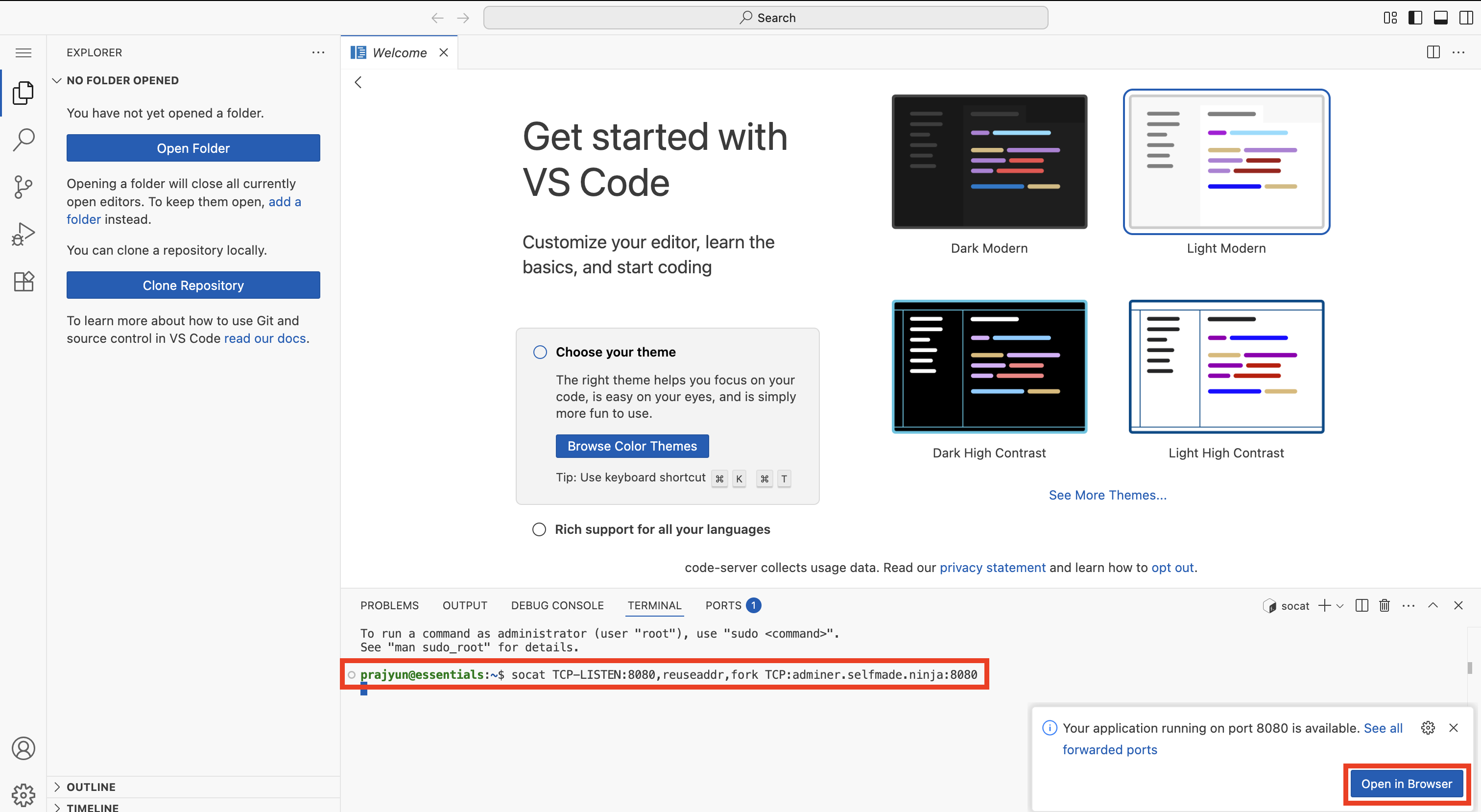Image resolution: width=1481 pixels, height=812 pixels.
Task: Go forward with the navigation arrow
Action: (x=463, y=18)
